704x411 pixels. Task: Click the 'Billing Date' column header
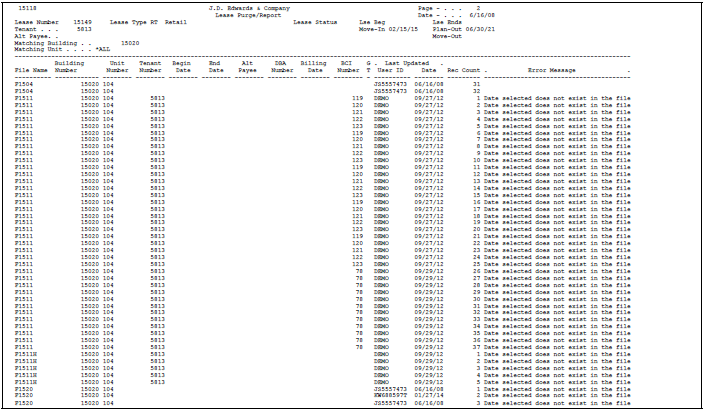coord(313,67)
